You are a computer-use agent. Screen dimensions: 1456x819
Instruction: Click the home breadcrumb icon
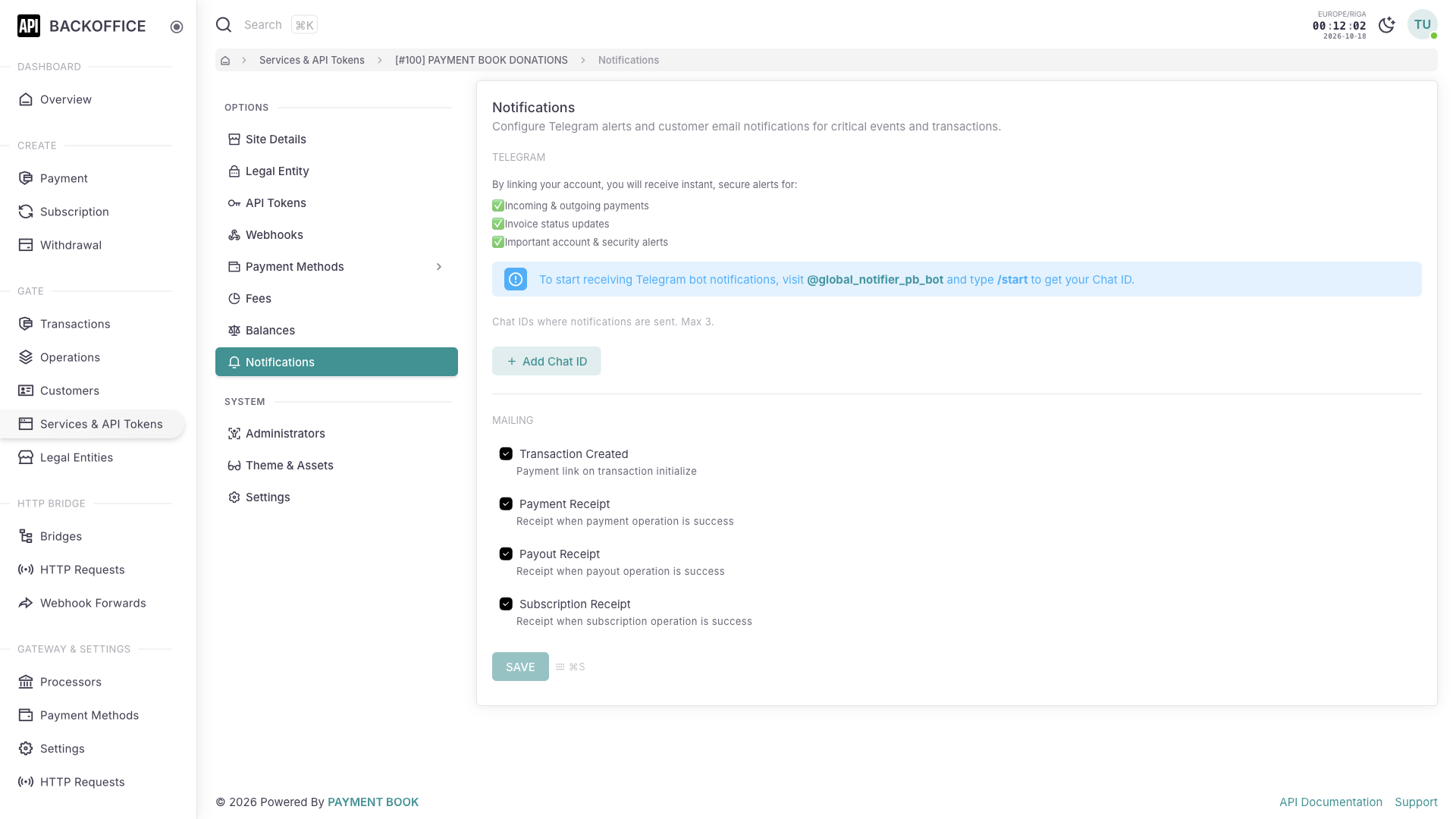click(x=225, y=60)
